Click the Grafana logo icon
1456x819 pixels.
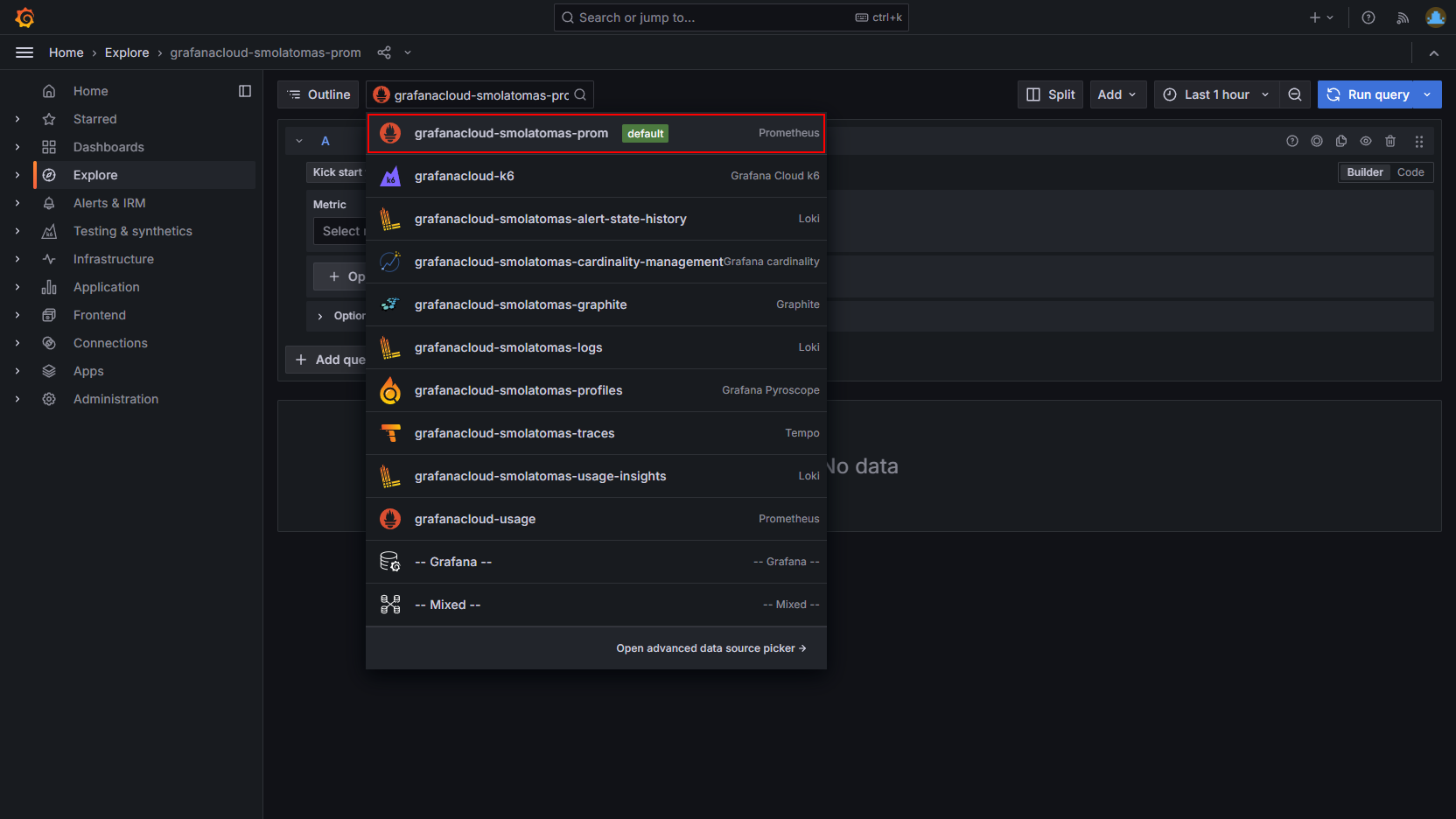[x=24, y=17]
